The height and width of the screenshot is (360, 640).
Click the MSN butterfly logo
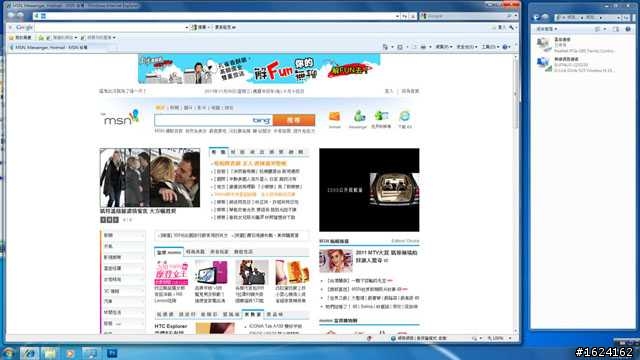(120, 118)
